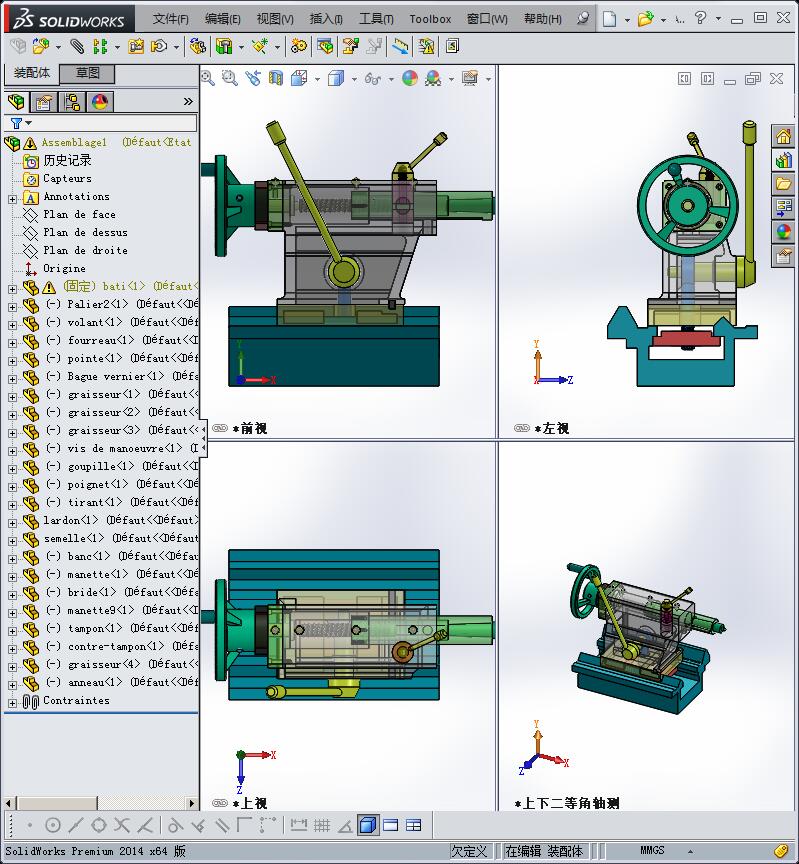Click the New document icon
The image size is (799, 864).
609,19
